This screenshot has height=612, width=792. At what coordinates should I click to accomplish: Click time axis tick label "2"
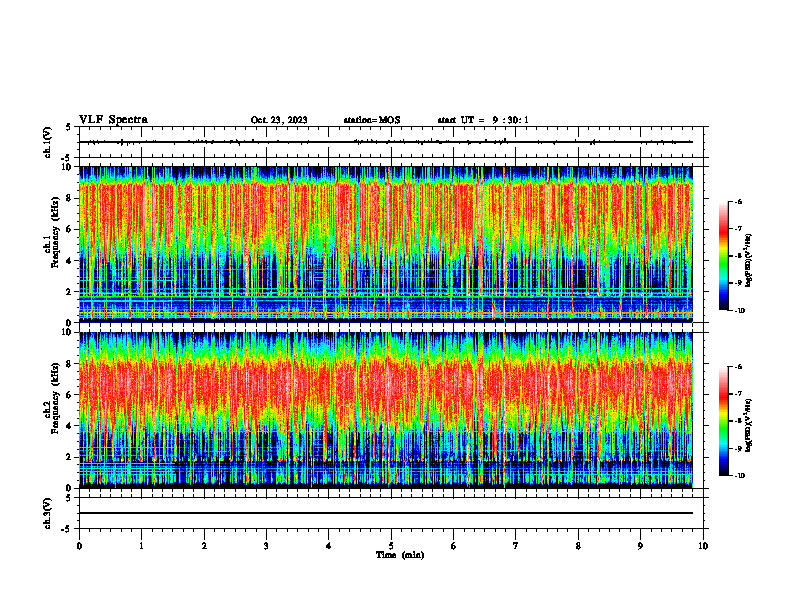[204, 546]
